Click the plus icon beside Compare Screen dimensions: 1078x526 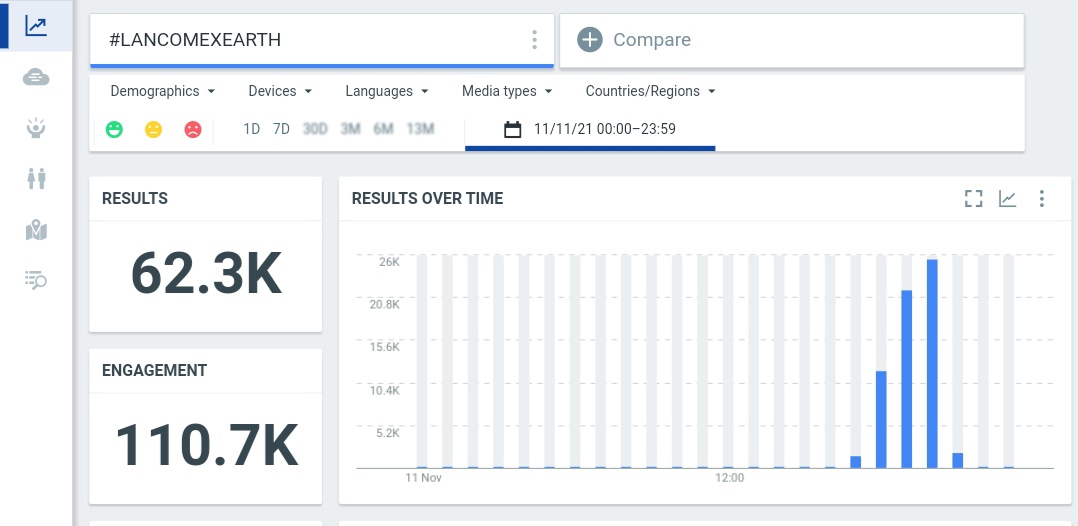pyautogui.click(x=590, y=40)
